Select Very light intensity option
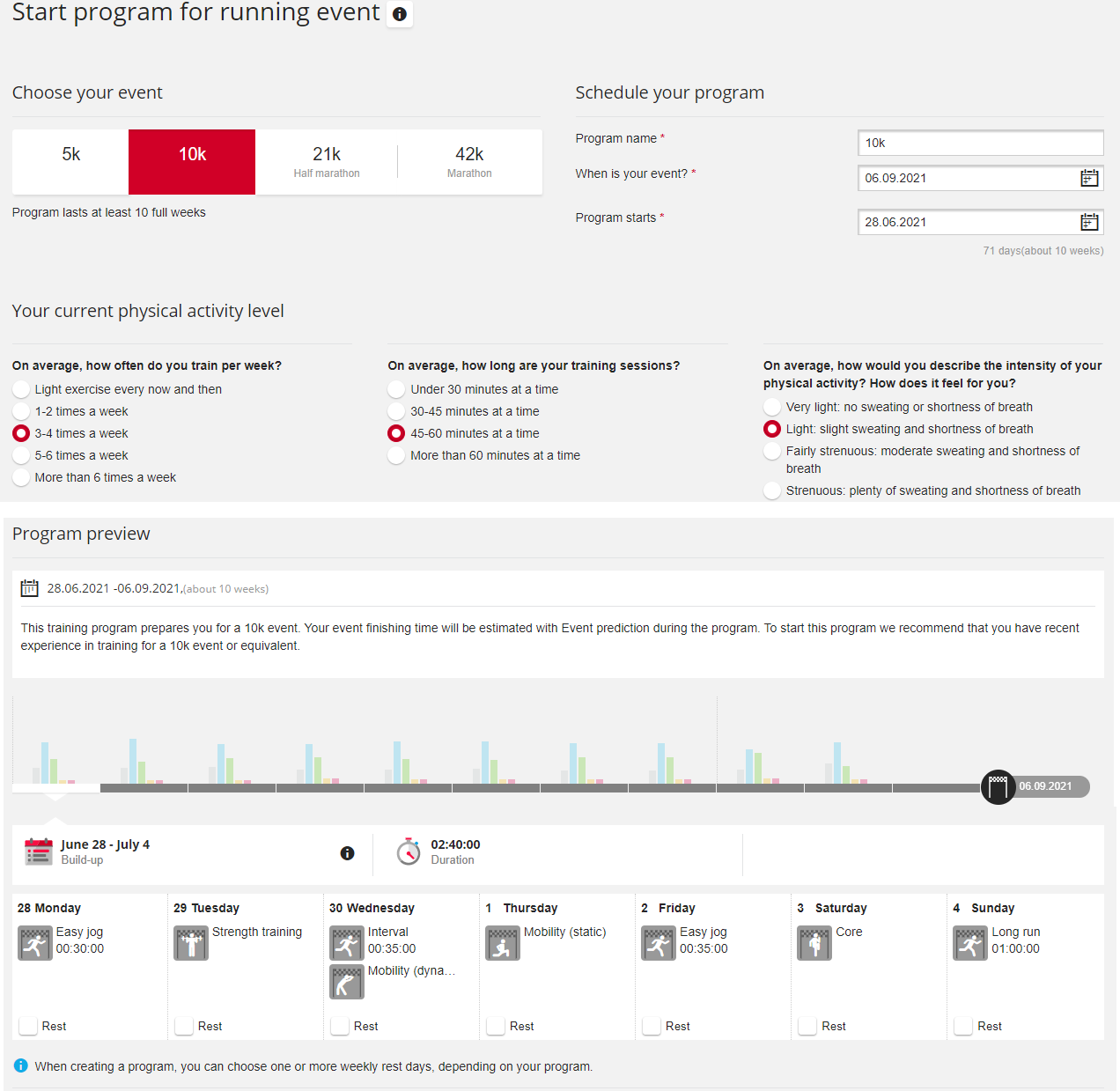Image resolution: width=1120 pixels, height=1091 pixels. (x=772, y=407)
